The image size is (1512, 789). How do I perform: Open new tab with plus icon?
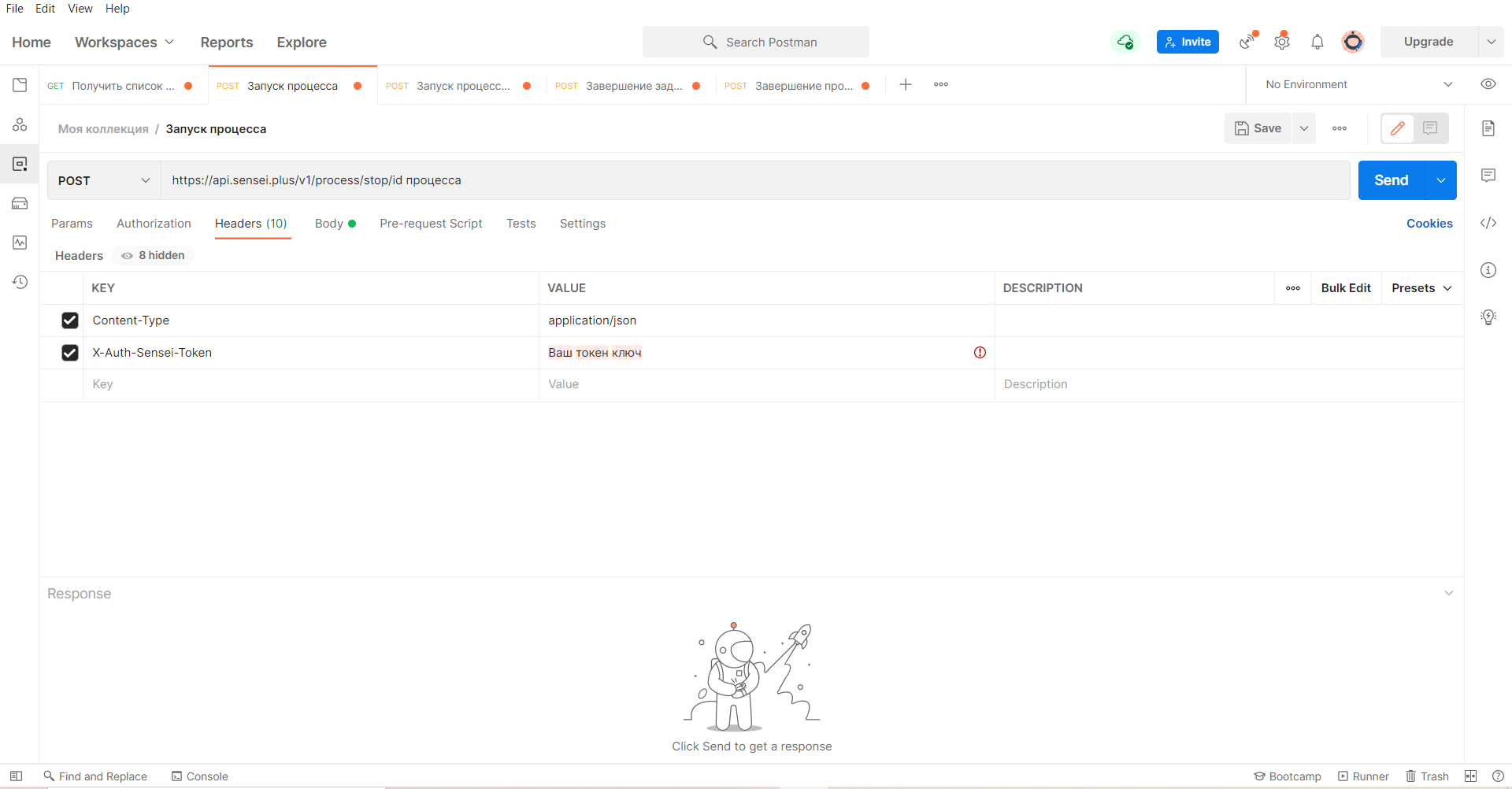point(906,84)
